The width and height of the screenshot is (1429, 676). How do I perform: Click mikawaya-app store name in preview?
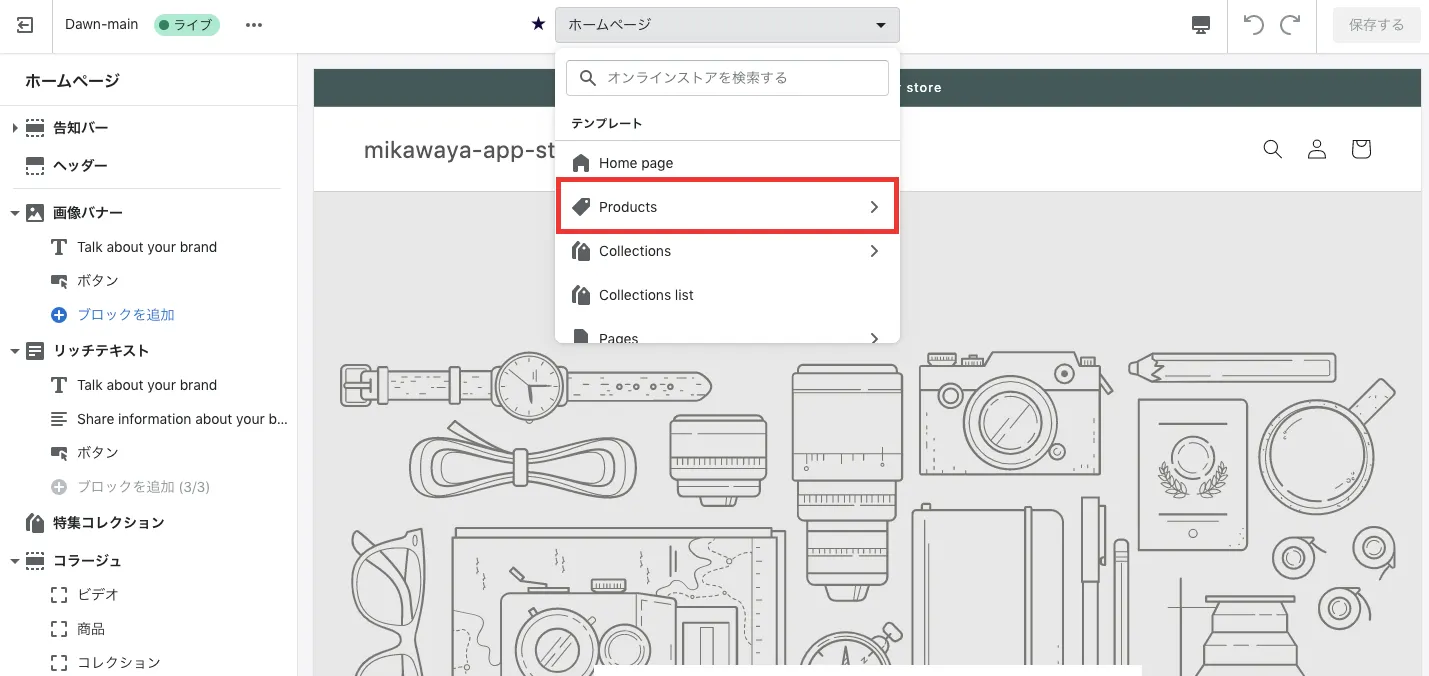point(459,150)
